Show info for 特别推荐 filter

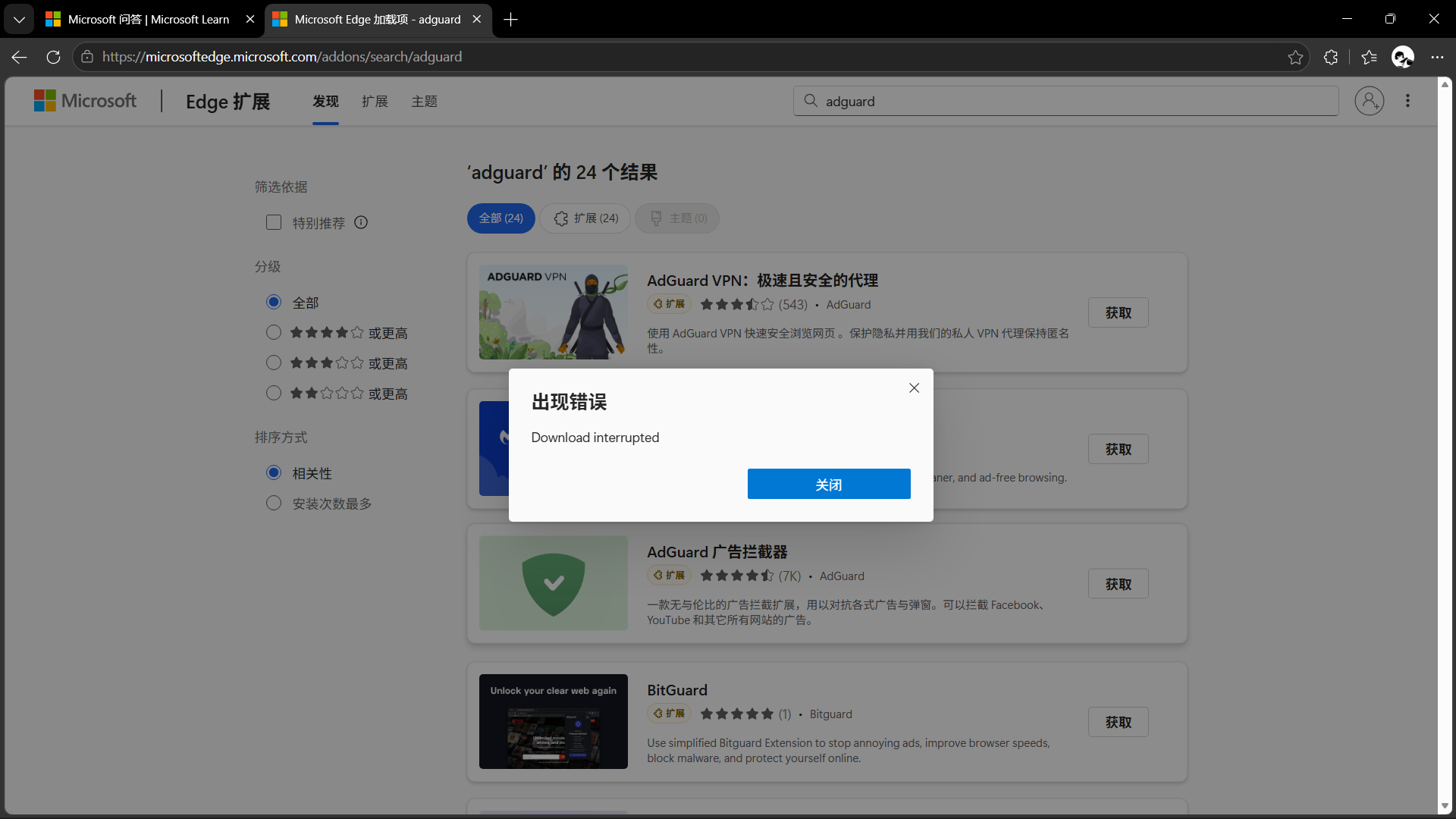[361, 223]
